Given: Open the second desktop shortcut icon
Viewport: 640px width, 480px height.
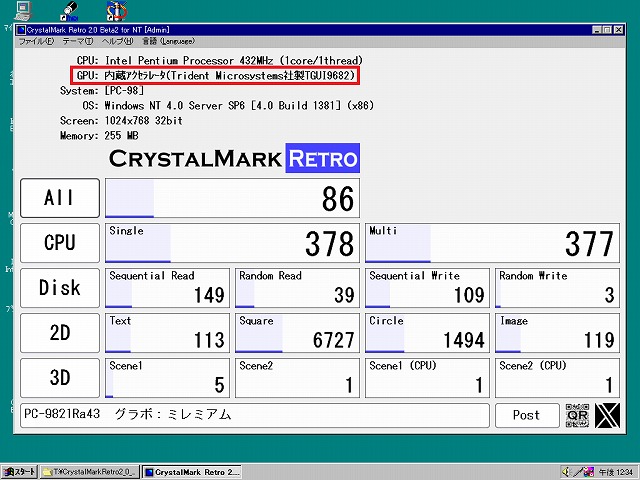Looking at the screenshot, I should click(x=69, y=11).
